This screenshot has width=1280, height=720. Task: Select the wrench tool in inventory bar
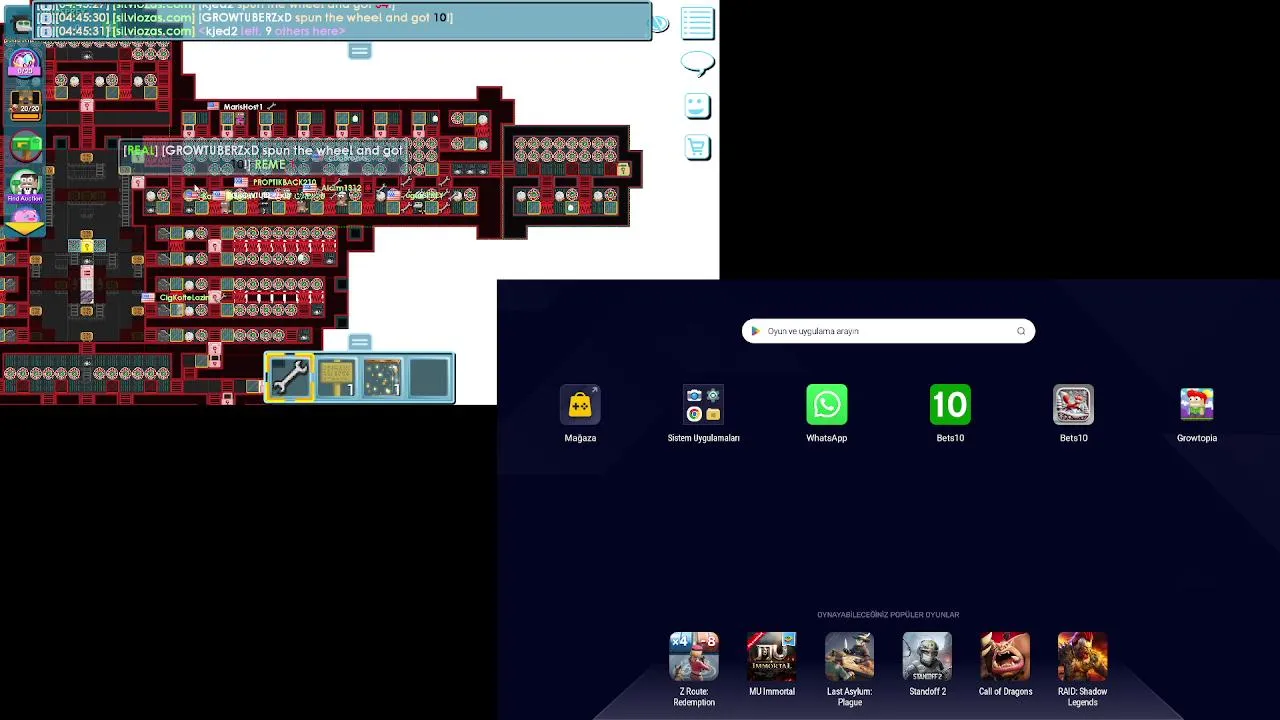(289, 378)
